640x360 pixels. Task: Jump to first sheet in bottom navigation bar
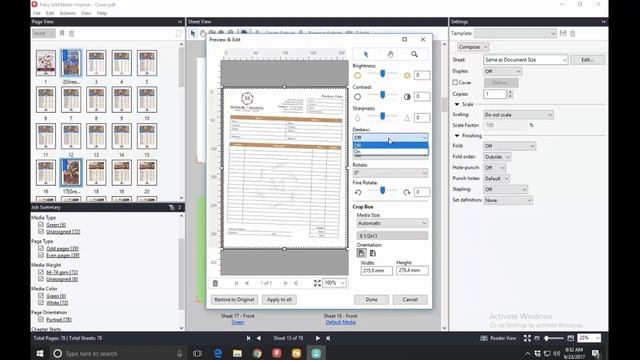point(248,338)
